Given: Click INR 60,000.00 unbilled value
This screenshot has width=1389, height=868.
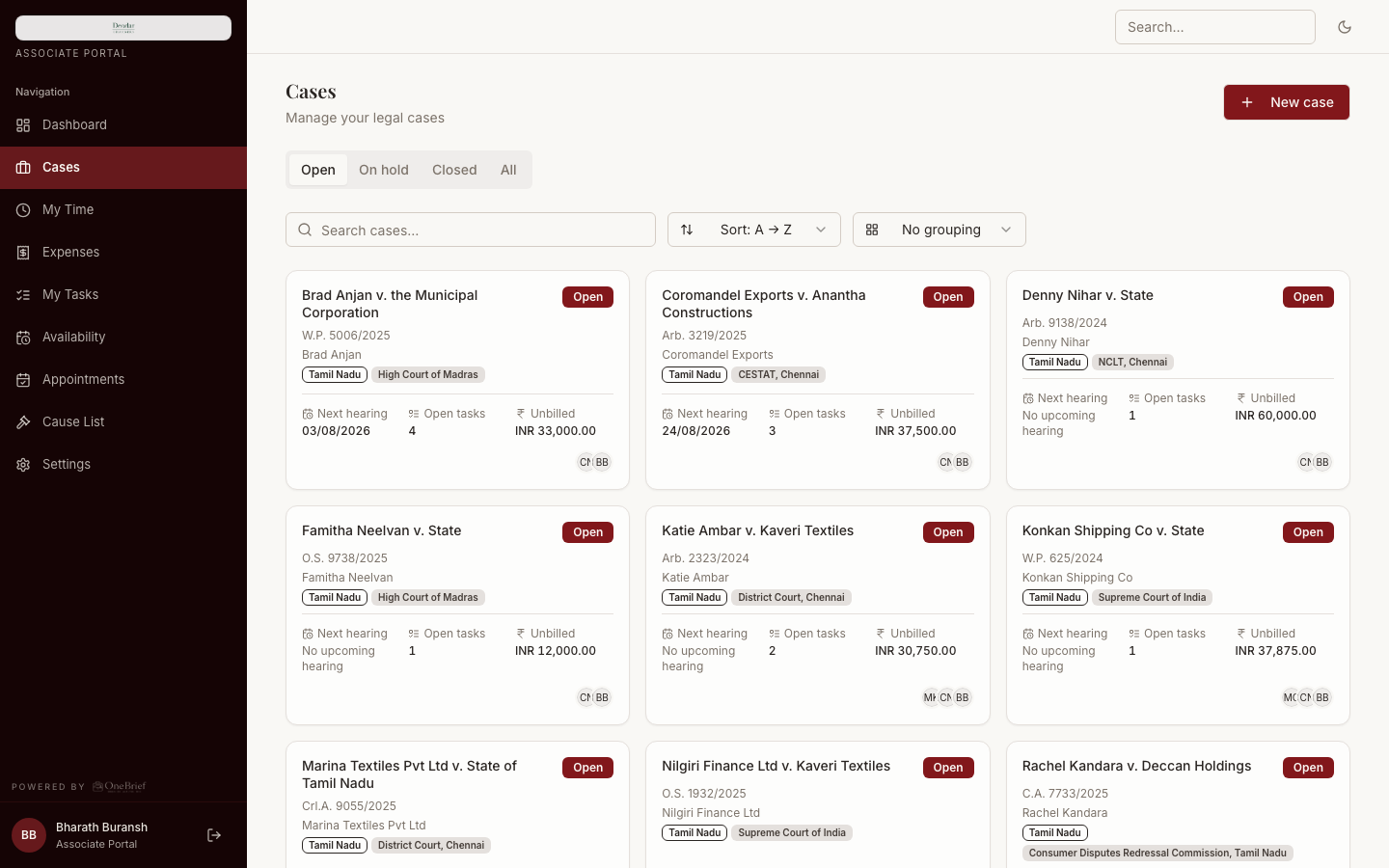Looking at the screenshot, I should [1275, 416].
